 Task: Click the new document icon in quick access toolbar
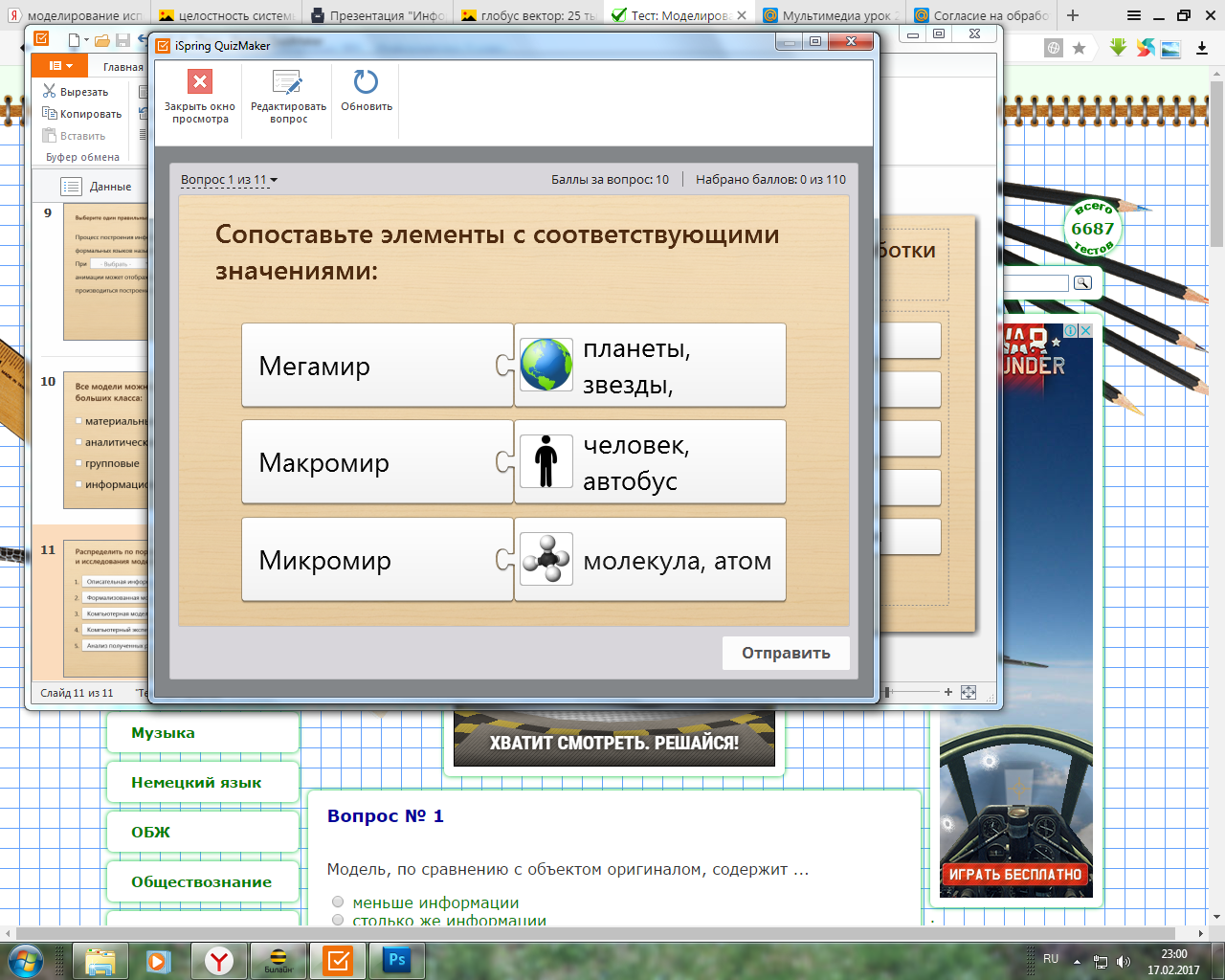74,40
